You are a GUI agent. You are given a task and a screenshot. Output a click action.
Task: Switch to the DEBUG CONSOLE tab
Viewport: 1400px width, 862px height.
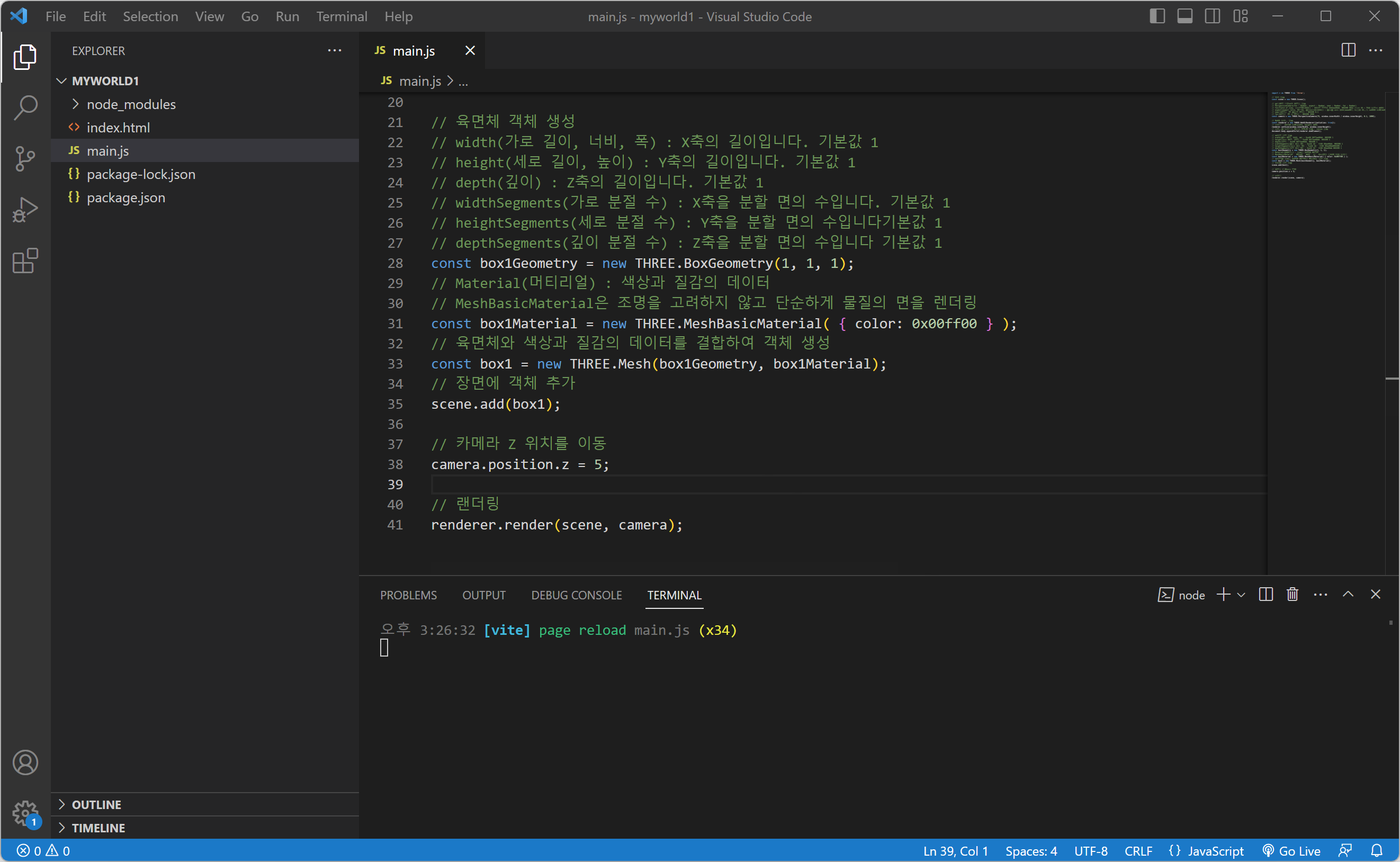[576, 595]
